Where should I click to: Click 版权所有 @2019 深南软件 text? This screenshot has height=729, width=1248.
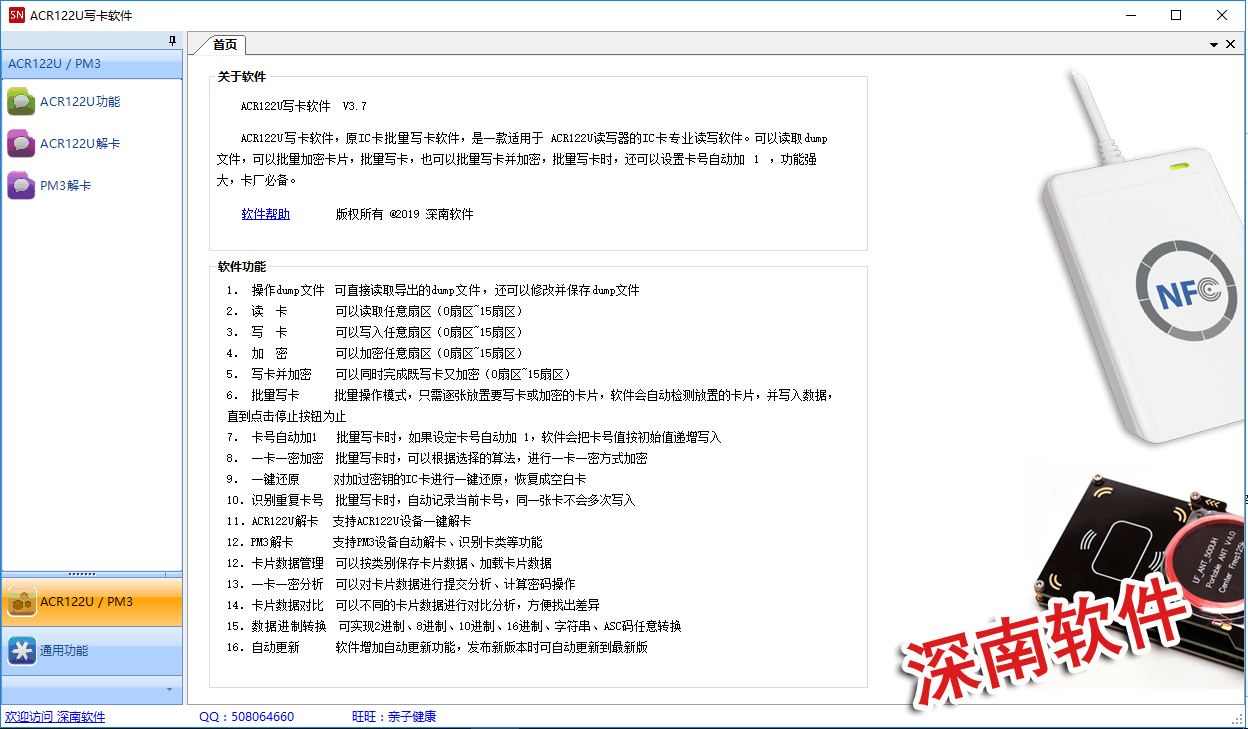[x=404, y=214]
